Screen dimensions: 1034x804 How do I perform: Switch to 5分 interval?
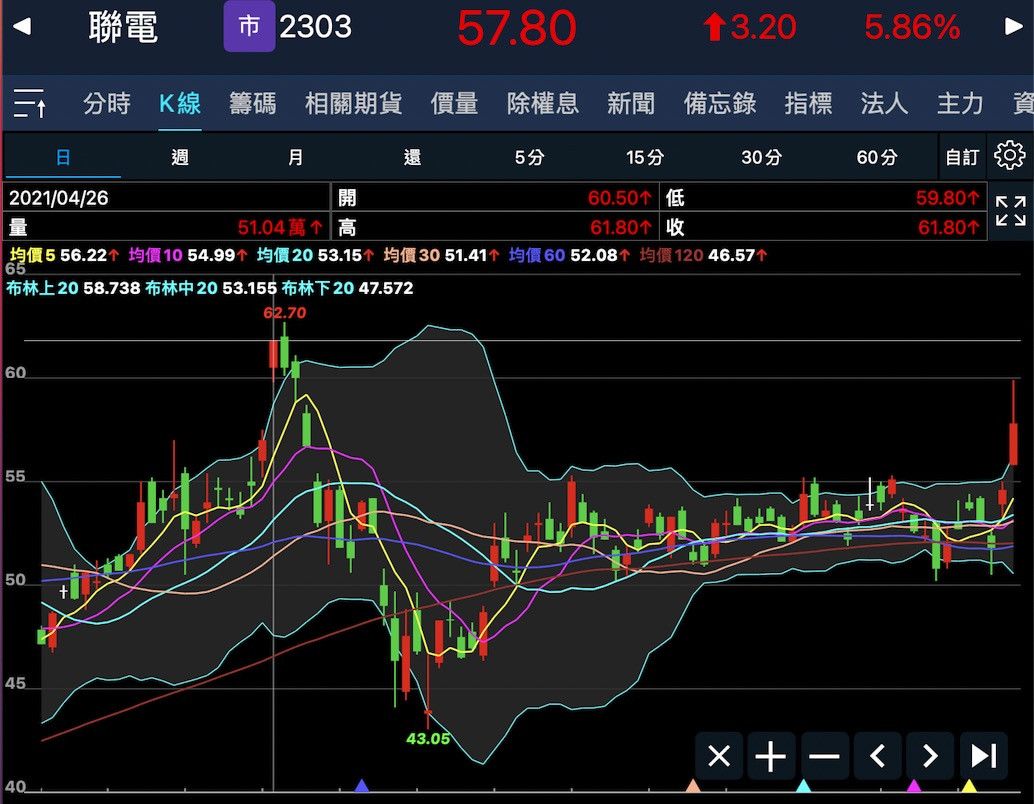(x=529, y=157)
